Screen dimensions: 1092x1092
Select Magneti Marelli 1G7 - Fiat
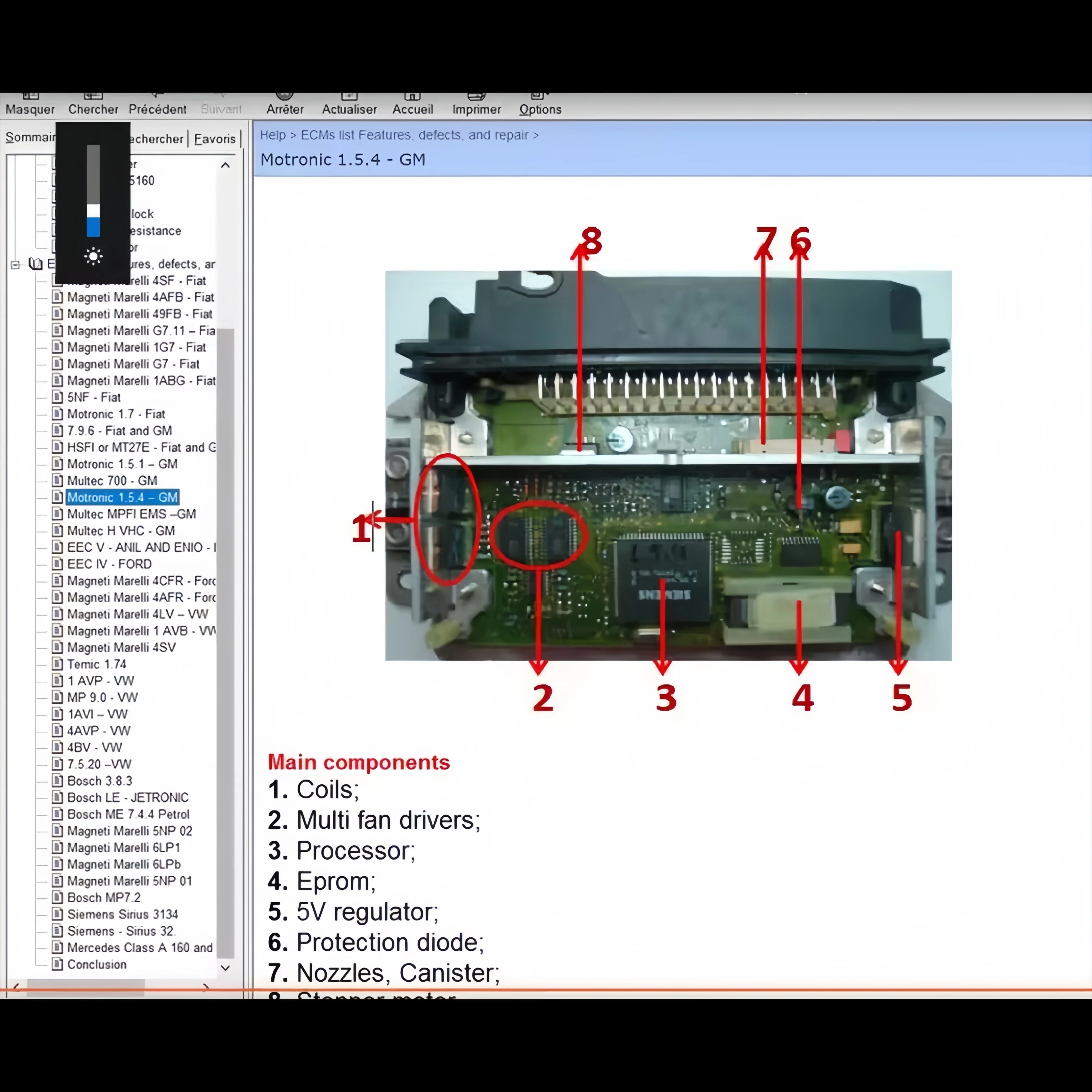(136, 347)
